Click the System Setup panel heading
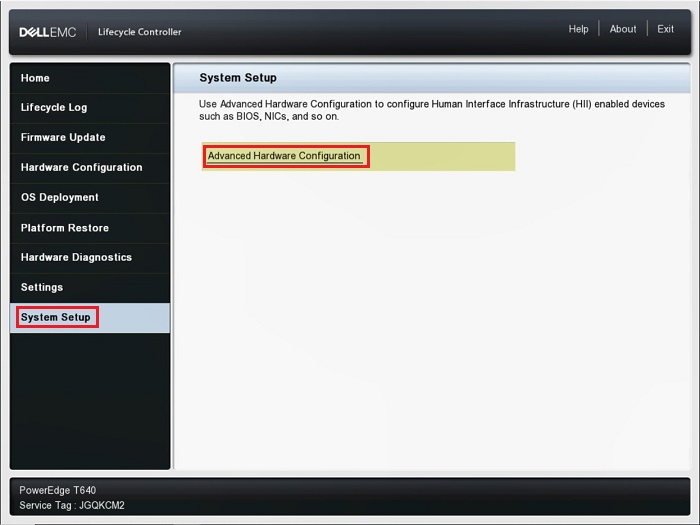The width and height of the screenshot is (700, 525). [x=238, y=78]
